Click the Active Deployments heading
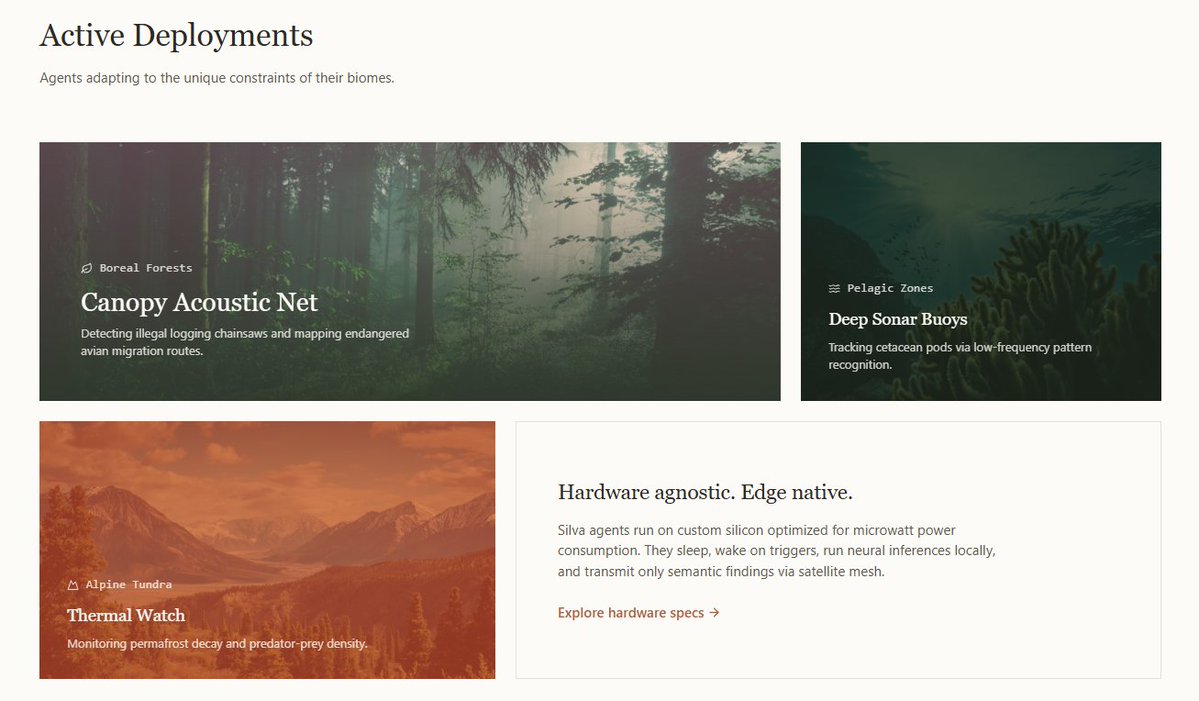Viewport: 1199px width, 701px height. coord(177,35)
